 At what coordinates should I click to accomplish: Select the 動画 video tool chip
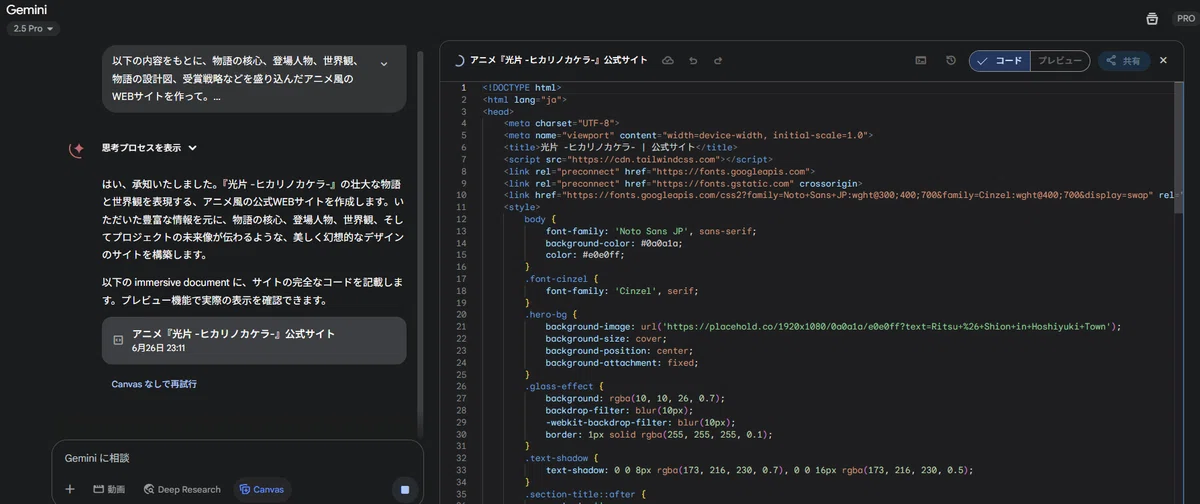click(x=109, y=489)
